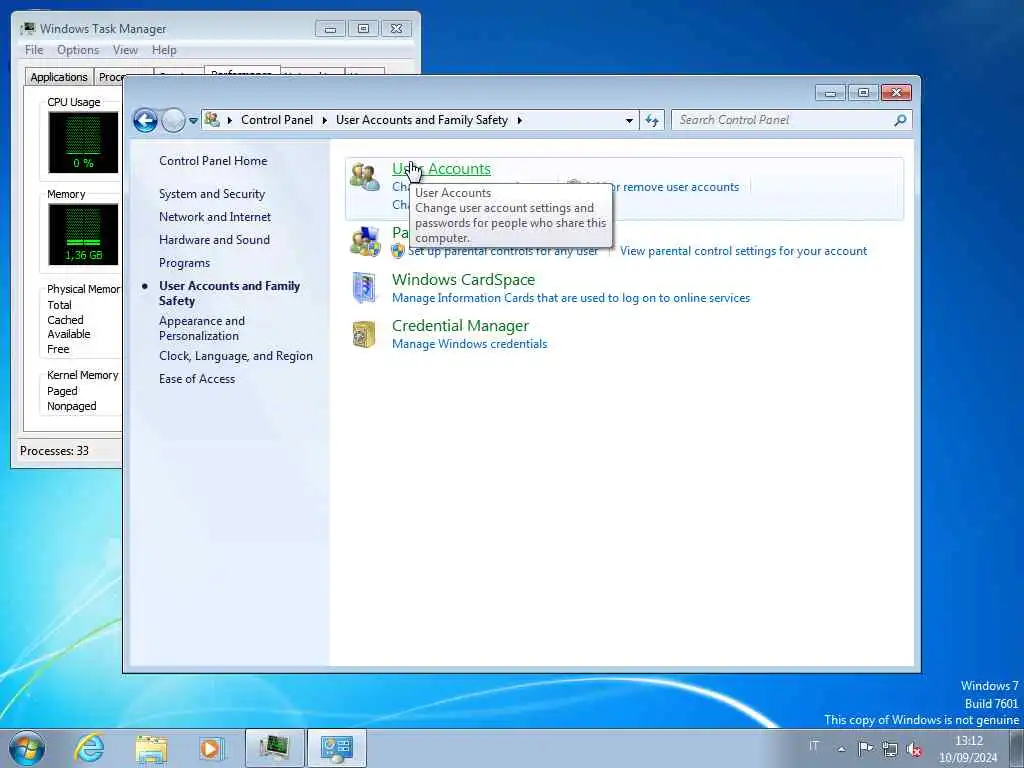Screen dimensions: 1024x768
Task: Click the Parental Controls icon
Action: pyautogui.click(x=364, y=242)
